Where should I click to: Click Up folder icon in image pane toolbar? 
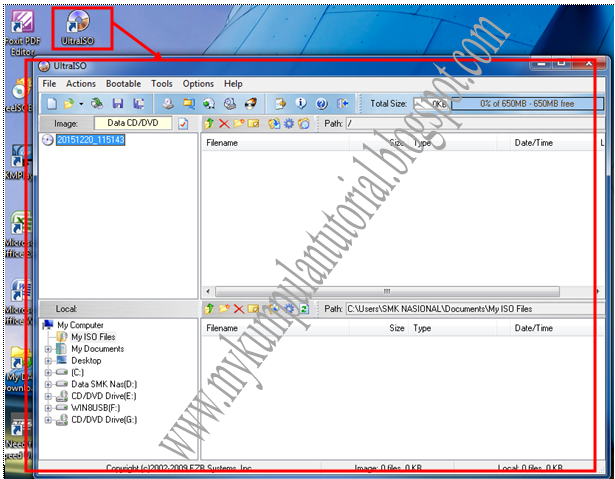(209, 124)
